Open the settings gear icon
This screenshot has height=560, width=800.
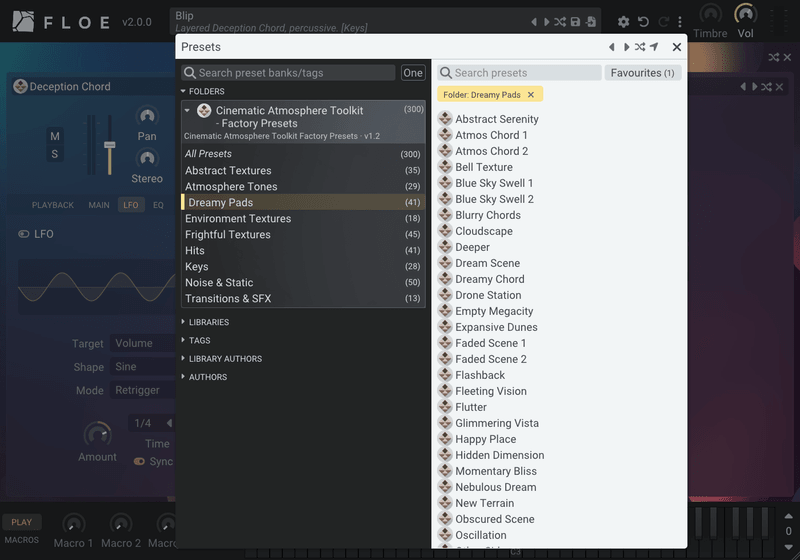(x=623, y=22)
